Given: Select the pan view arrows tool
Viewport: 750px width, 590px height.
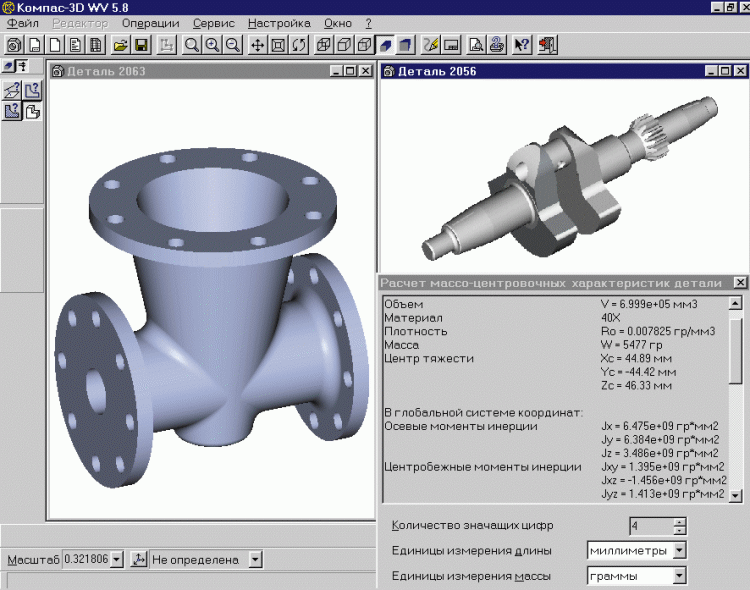Looking at the screenshot, I should point(257,45).
